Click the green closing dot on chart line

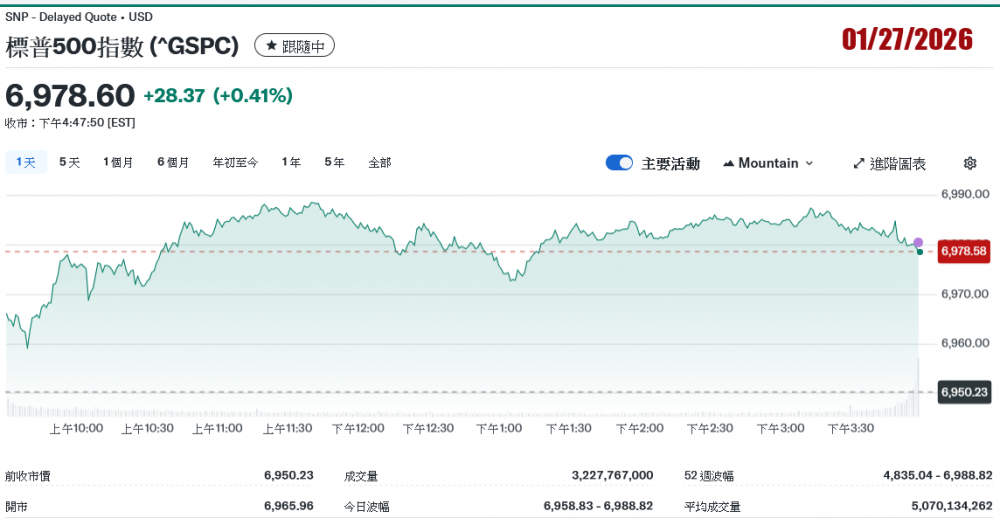point(919,251)
